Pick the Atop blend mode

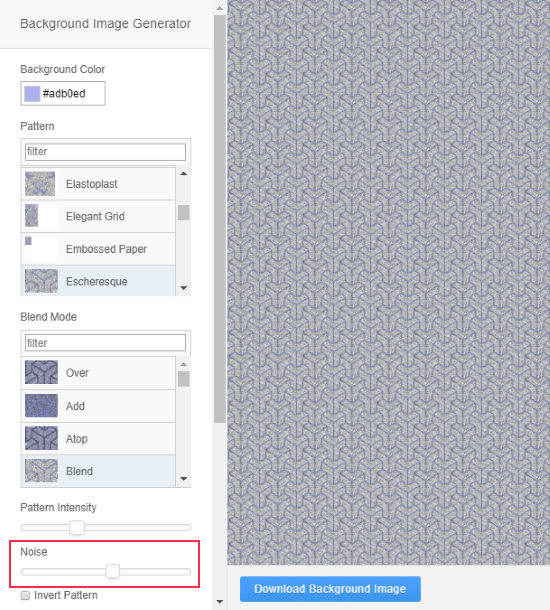[98, 438]
